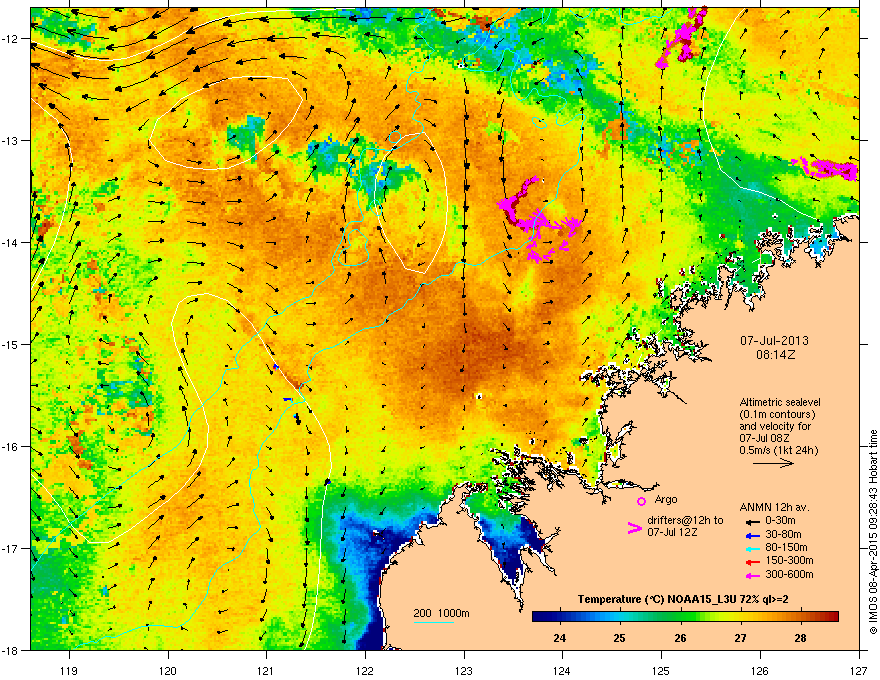This screenshot has width=880, height=680.
Task: Click longitude axis label 122
Action: [365, 670]
